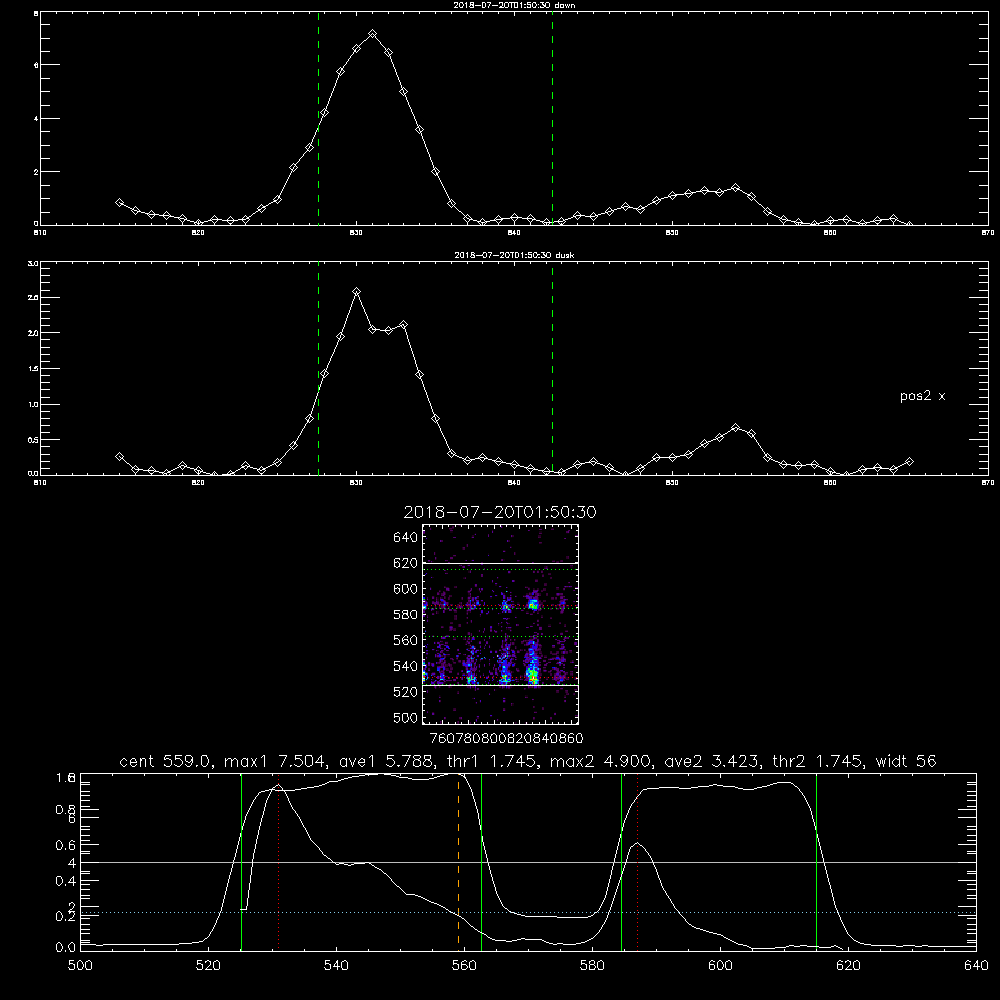The image size is (1000, 1000).
Task: Click 'ave2 3.423' in the stats line
Action: tap(711, 761)
